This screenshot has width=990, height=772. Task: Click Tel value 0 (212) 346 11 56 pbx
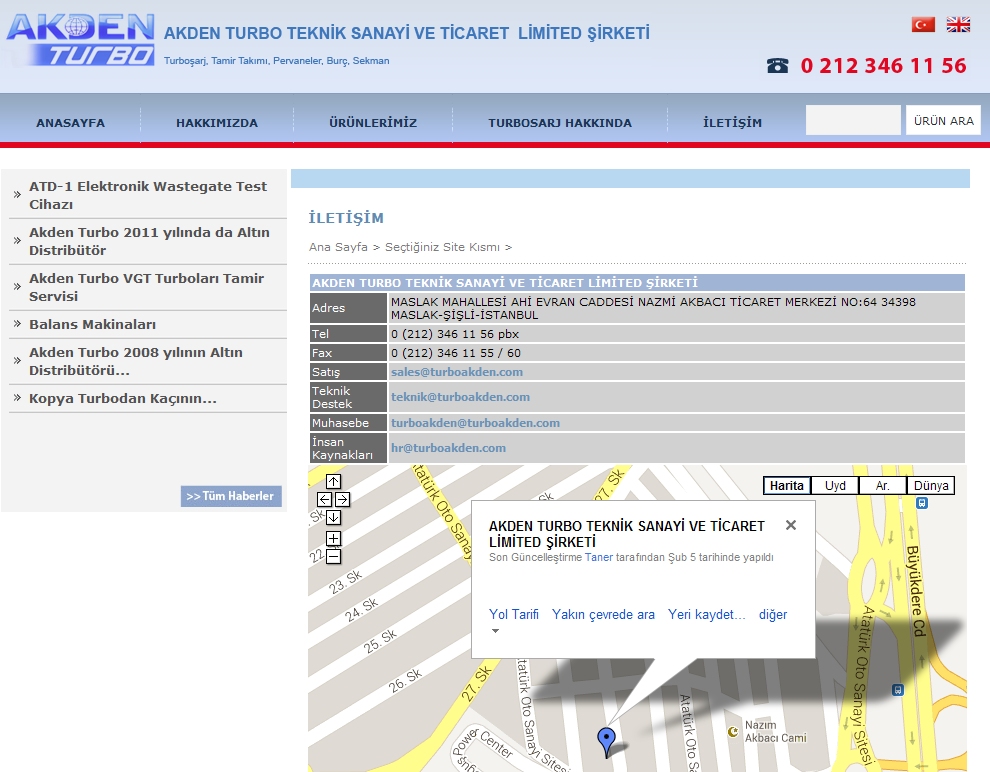click(x=455, y=334)
